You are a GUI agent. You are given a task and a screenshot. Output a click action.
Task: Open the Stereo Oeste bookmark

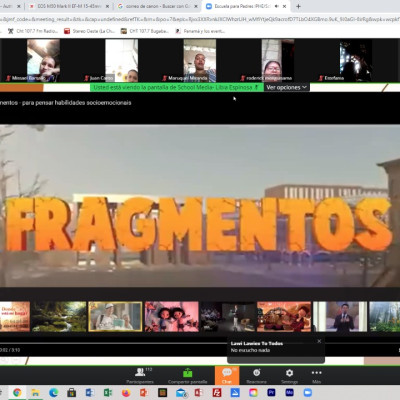coord(90,31)
